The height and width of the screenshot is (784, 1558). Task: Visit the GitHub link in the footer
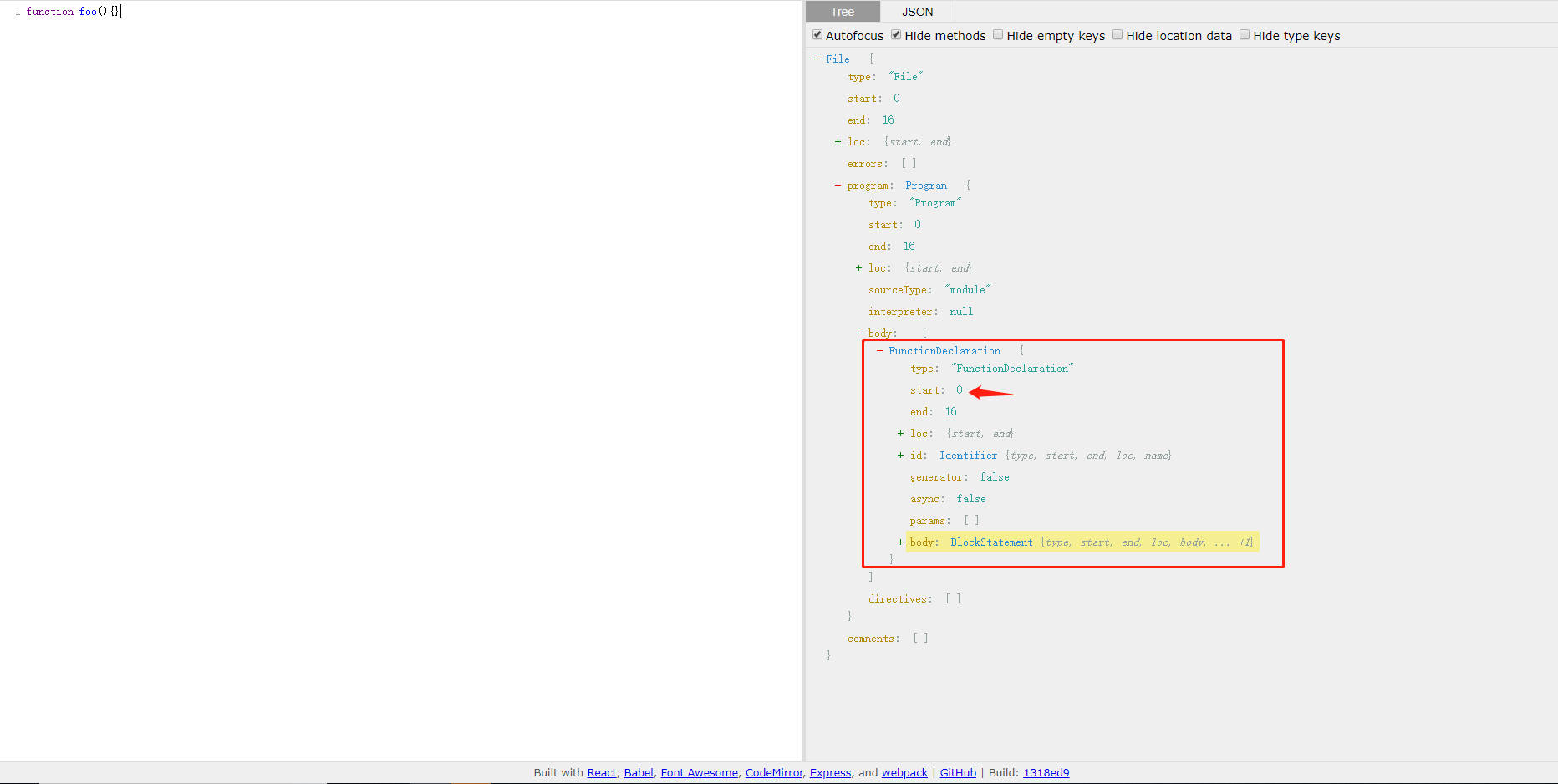click(958, 772)
